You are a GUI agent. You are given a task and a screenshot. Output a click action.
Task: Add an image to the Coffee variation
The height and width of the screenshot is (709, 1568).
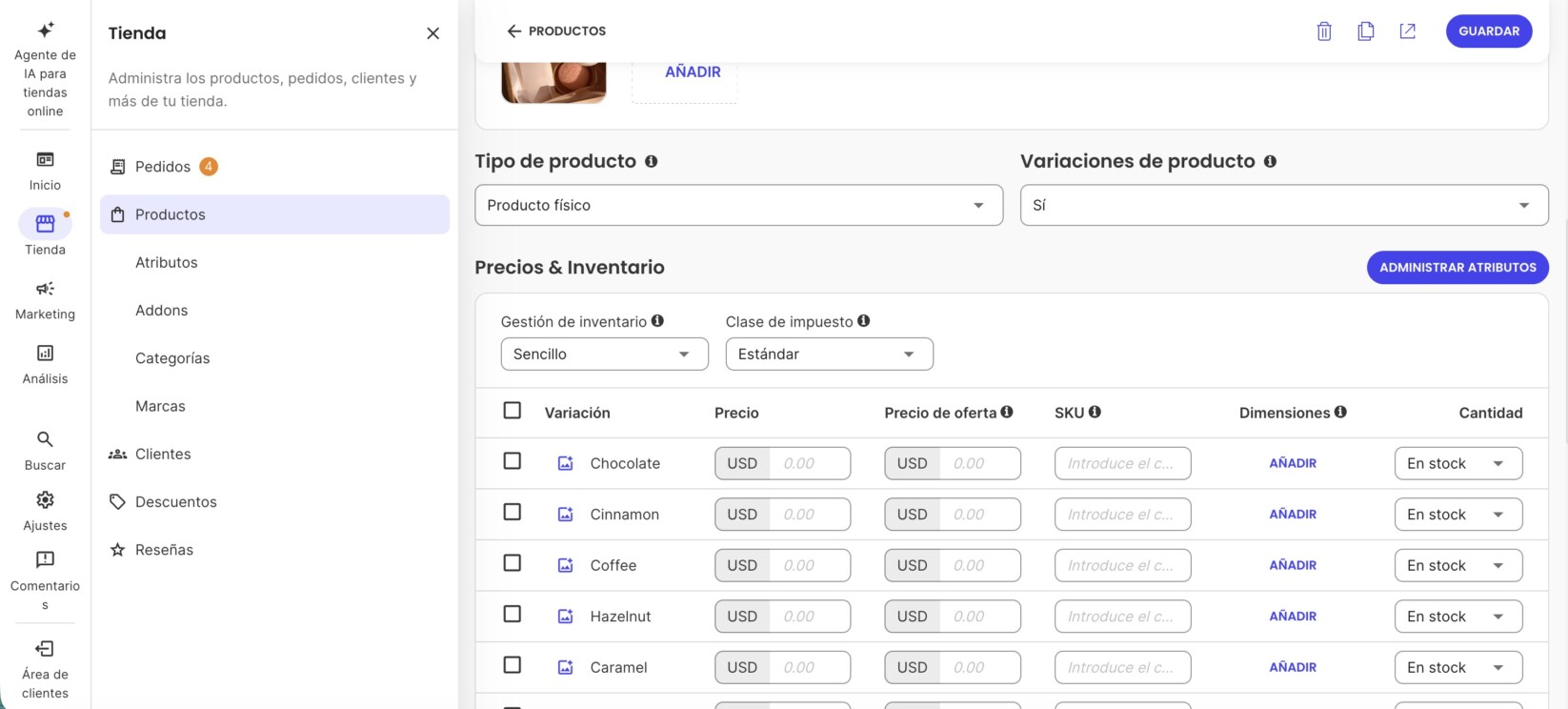coord(565,565)
